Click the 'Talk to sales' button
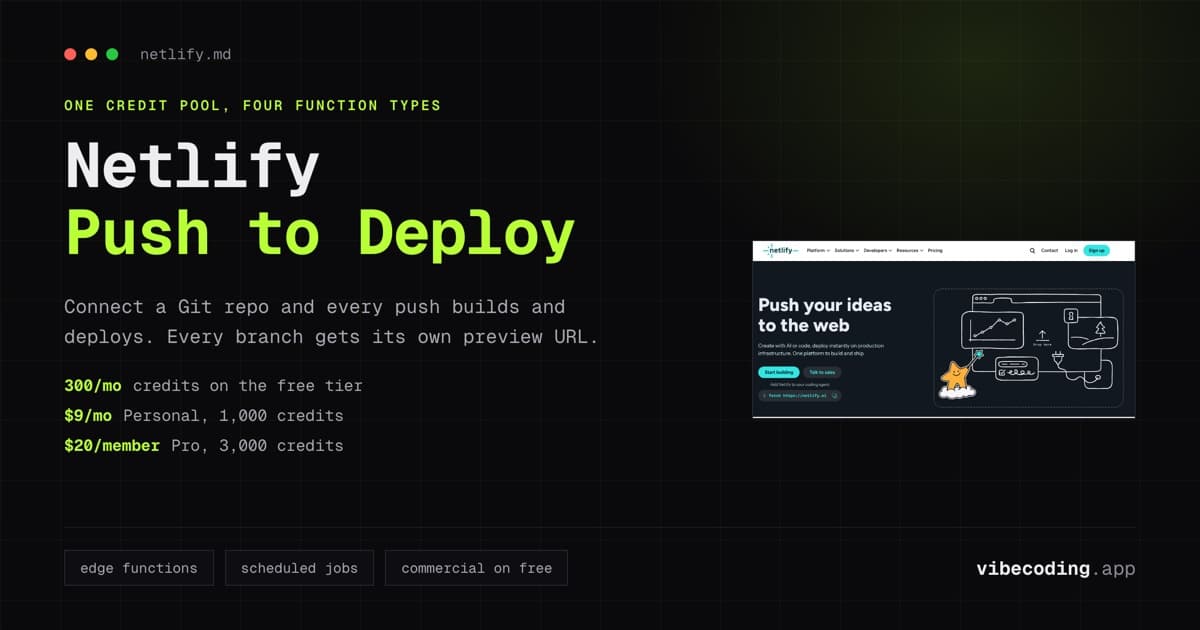Image resolution: width=1200 pixels, height=630 pixels. coord(822,372)
